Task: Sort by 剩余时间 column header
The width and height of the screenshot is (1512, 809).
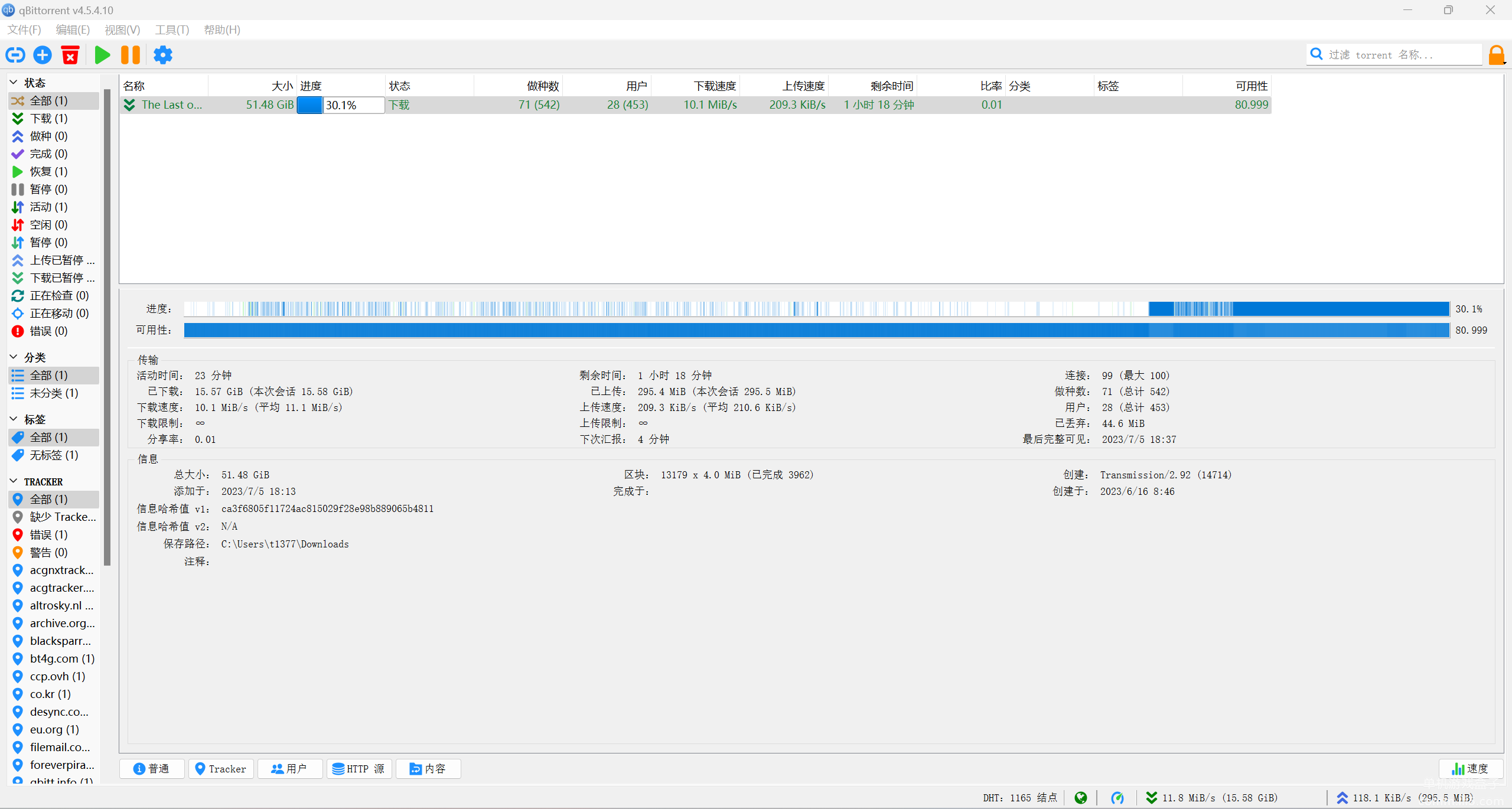Action: [872, 86]
